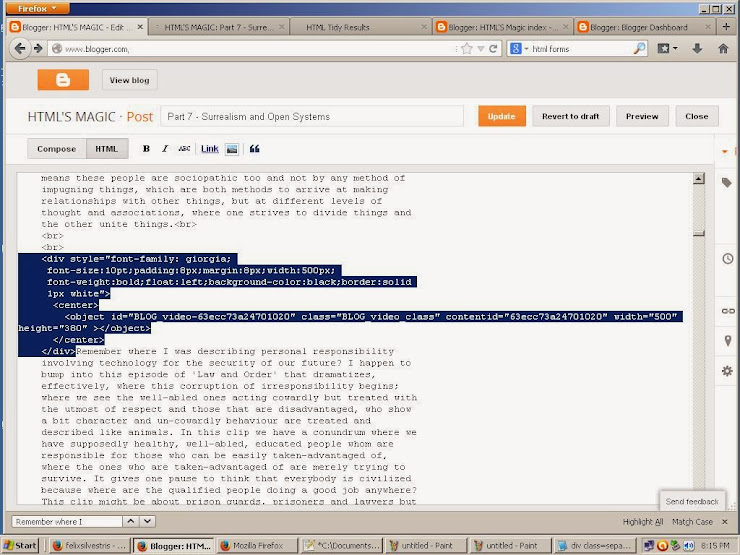Go back with the browser back arrow
The width and height of the screenshot is (740, 555).
(x=20, y=48)
